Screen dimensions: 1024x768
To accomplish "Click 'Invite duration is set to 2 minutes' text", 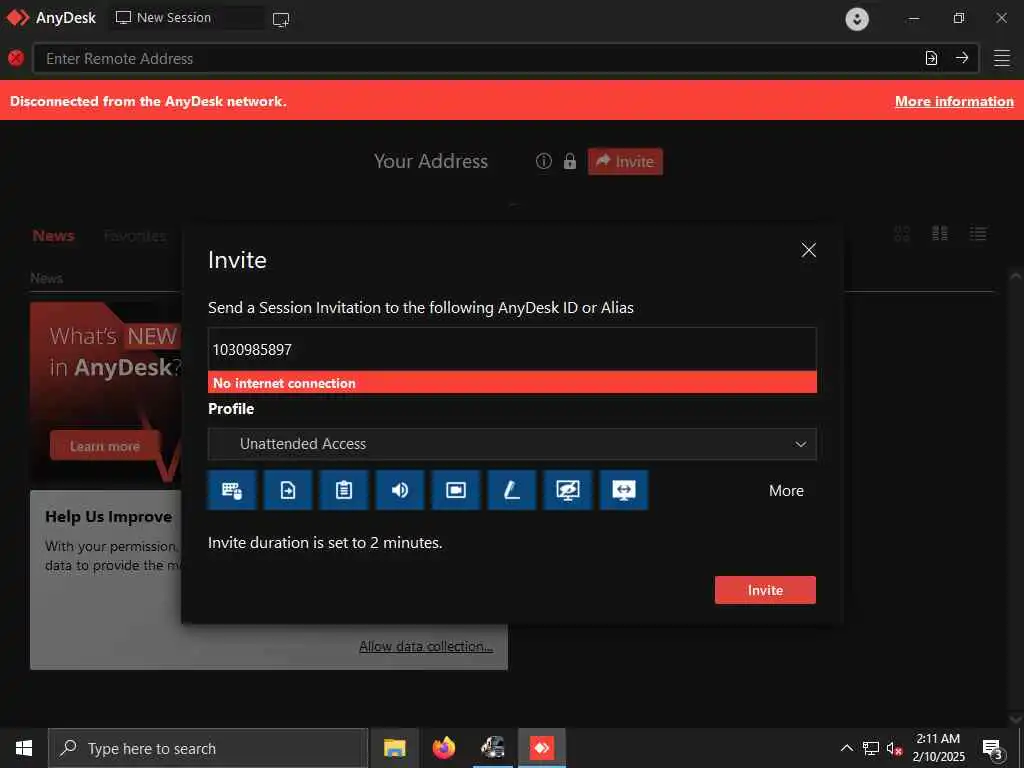I will pos(325,543).
